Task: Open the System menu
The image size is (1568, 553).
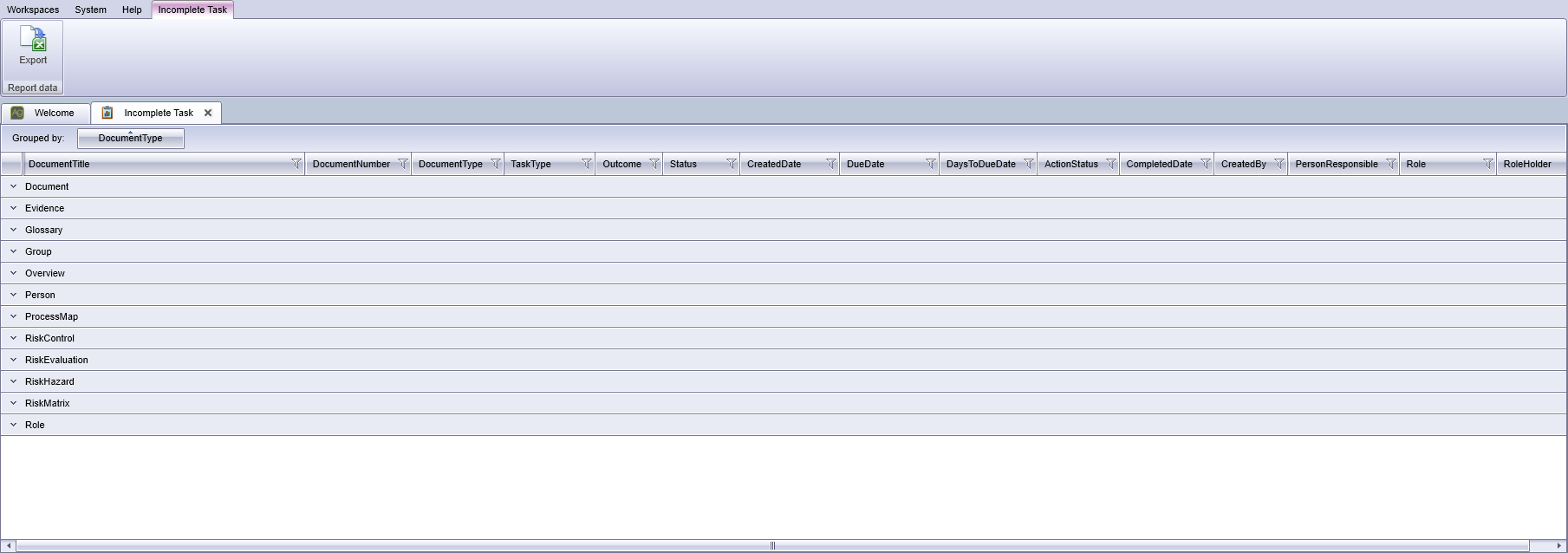Action: tap(90, 10)
